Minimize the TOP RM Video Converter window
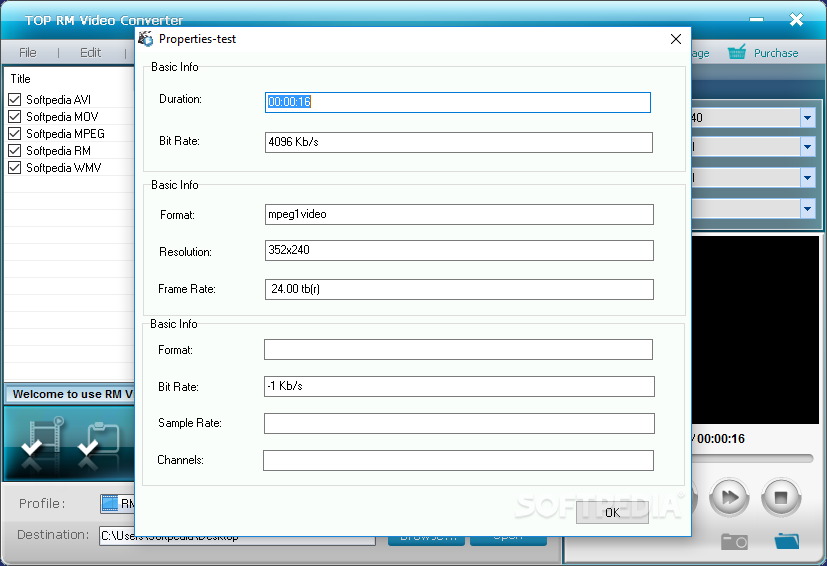 click(756, 20)
